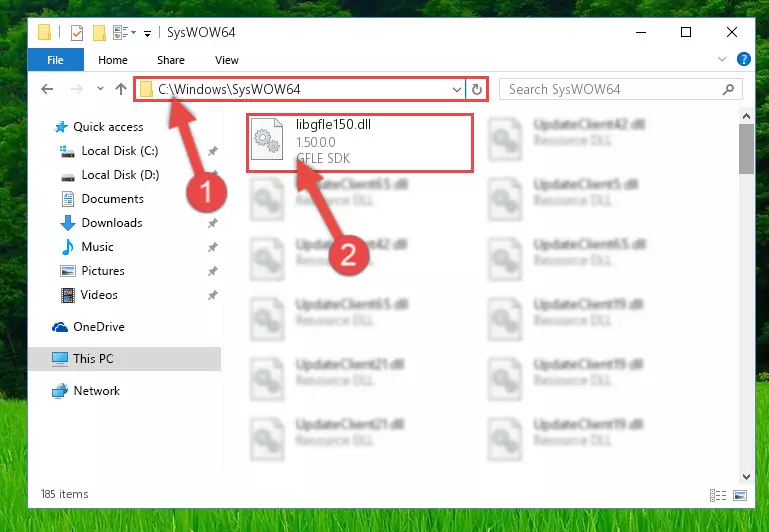Refresh the SysWOW64 folder
Screen dimensions: 769x532
[x=476, y=89]
